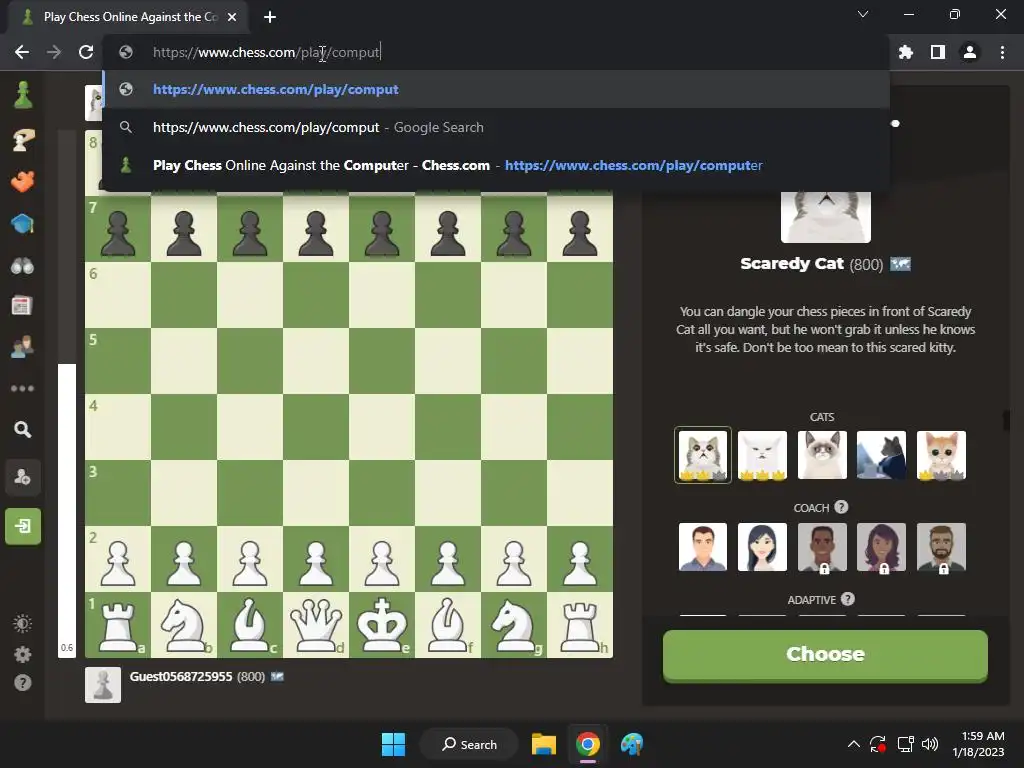Click the white king on e1
Image resolution: width=1024 pixels, height=768 pixels.
382,625
